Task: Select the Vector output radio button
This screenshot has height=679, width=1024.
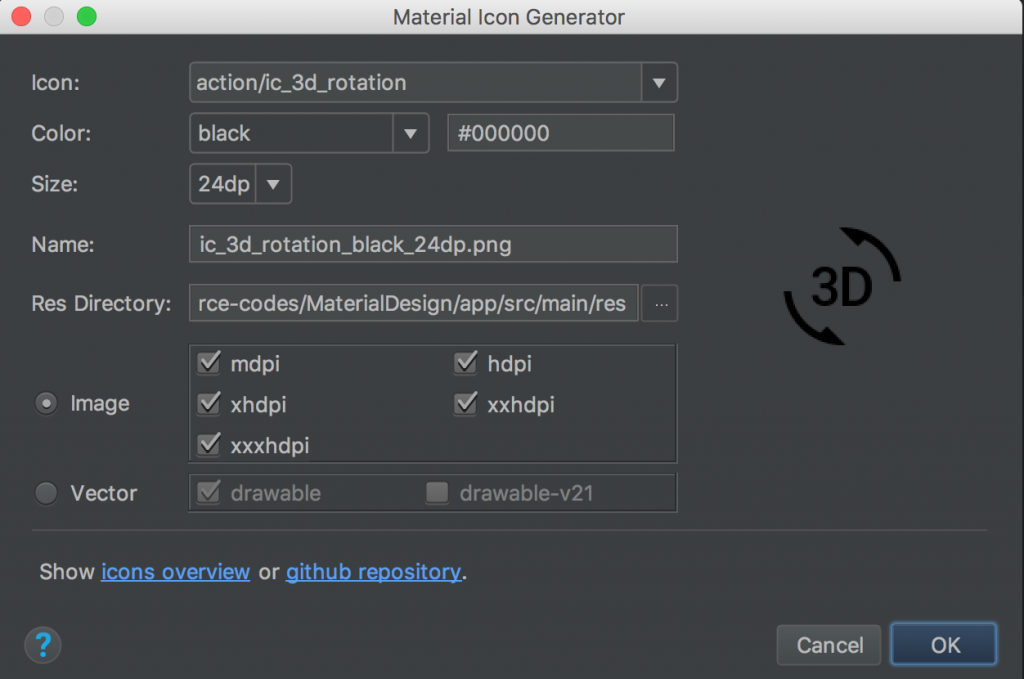Action: 45,493
